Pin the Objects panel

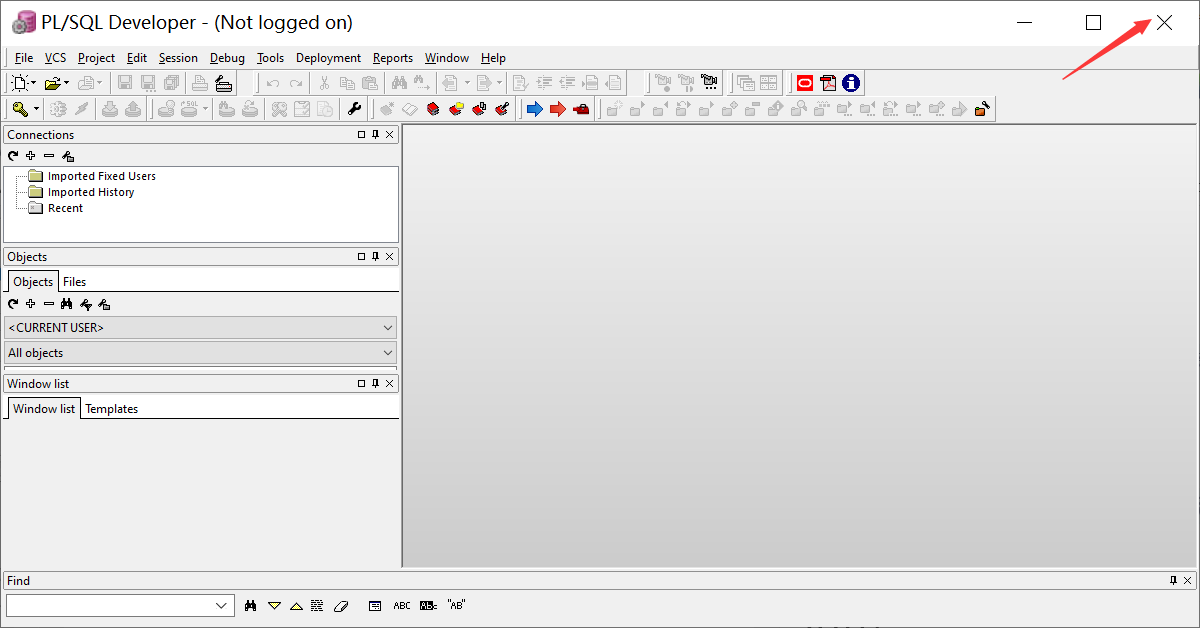[x=376, y=257]
